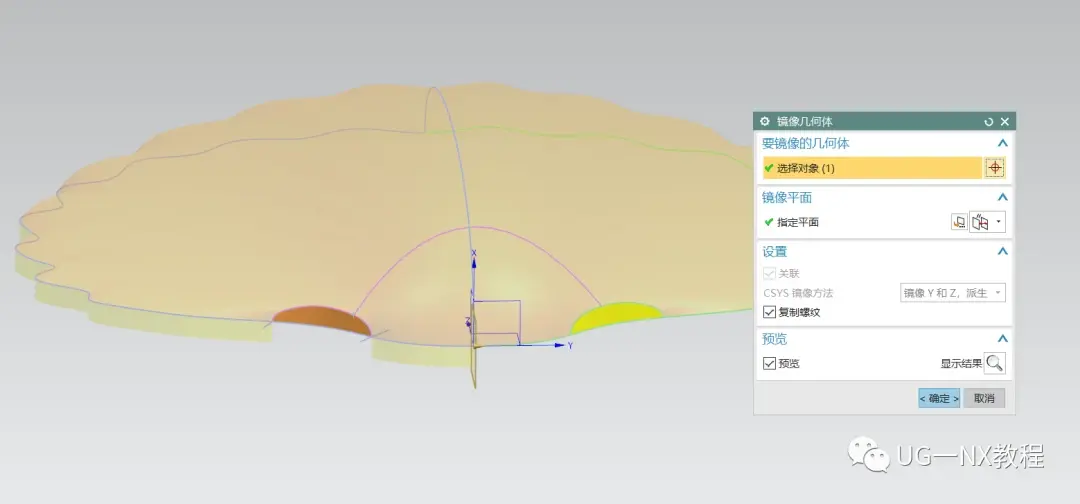
Task: Collapse the 设置 section
Action: click(x=1003, y=251)
